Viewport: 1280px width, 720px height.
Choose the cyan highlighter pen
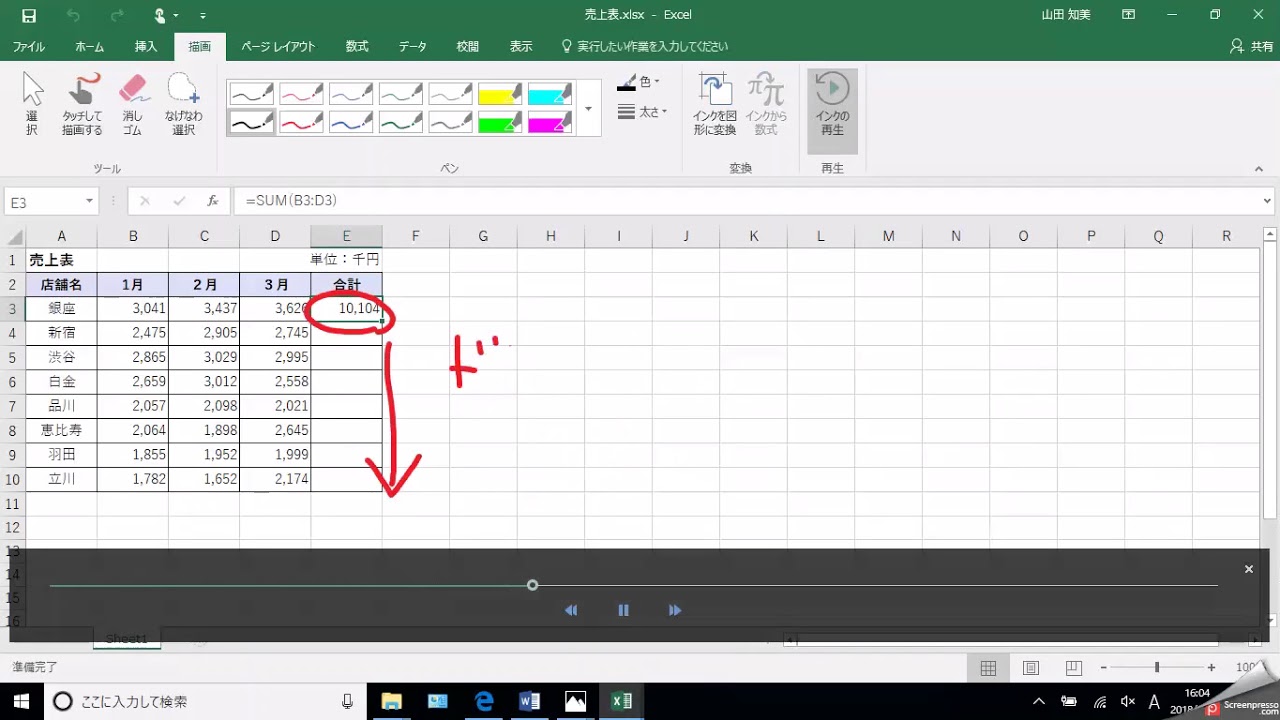click(x=550, y=94)
